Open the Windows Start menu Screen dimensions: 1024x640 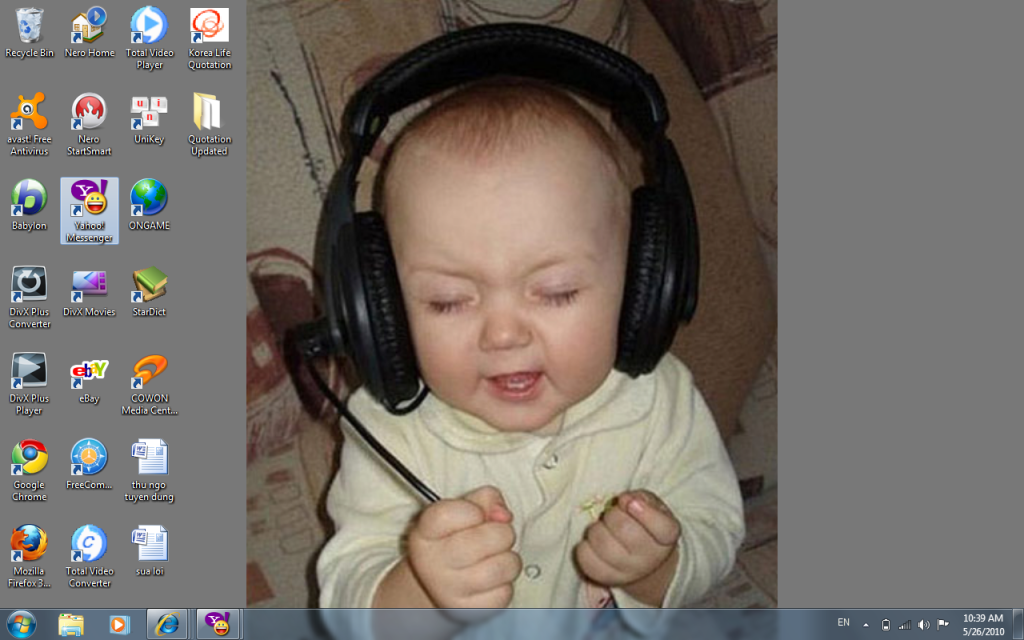pyautogui.click(x=20, y=624)
